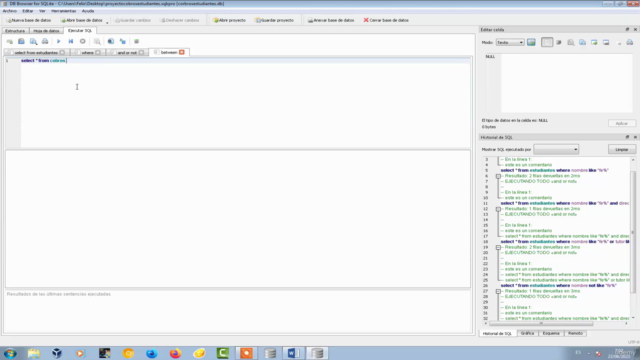Open the Archivo menu
The image size is (640, 360).
tap(9, 11)
